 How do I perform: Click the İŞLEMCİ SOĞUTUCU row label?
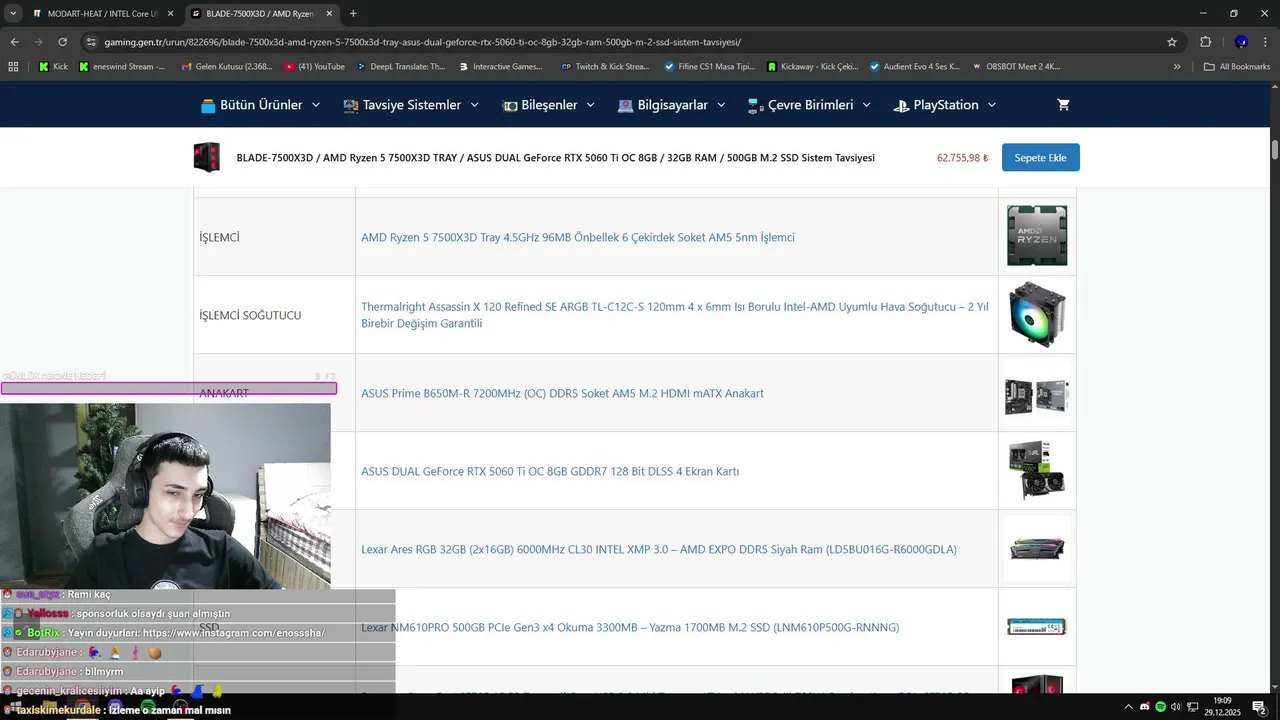250,315
